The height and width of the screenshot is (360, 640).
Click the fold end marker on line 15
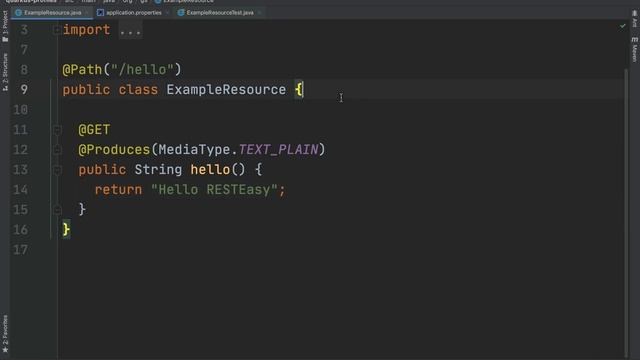point(57,210)
